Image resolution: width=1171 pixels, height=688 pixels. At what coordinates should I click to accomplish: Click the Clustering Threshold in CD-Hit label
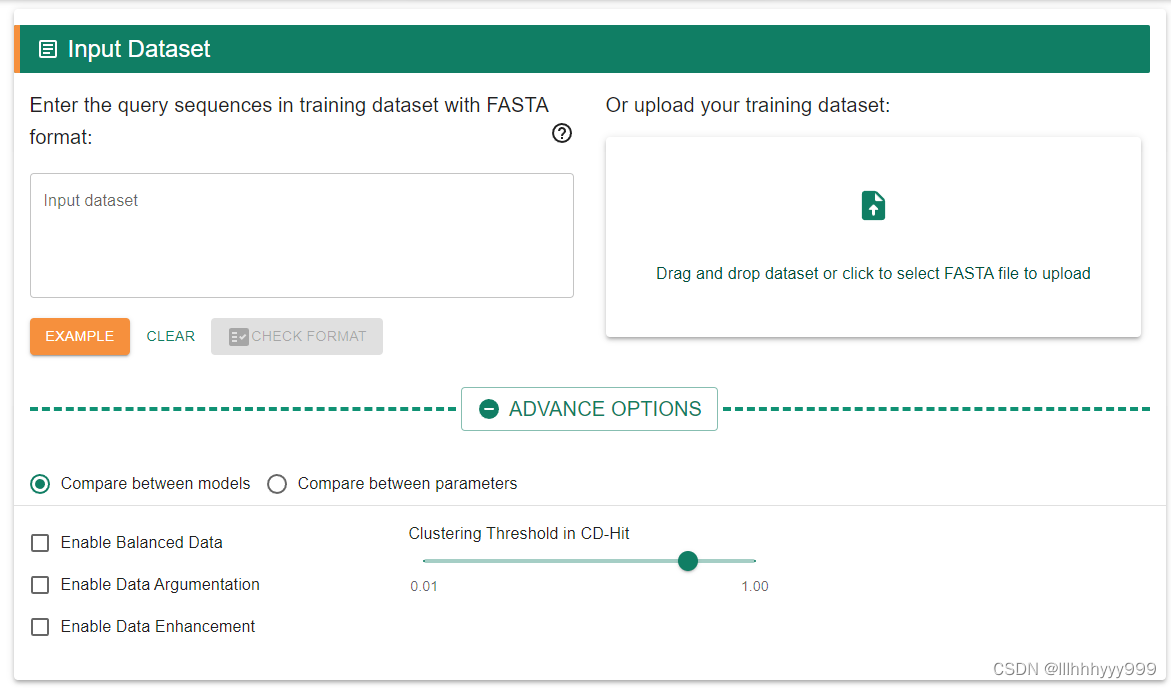pos(518,533)
